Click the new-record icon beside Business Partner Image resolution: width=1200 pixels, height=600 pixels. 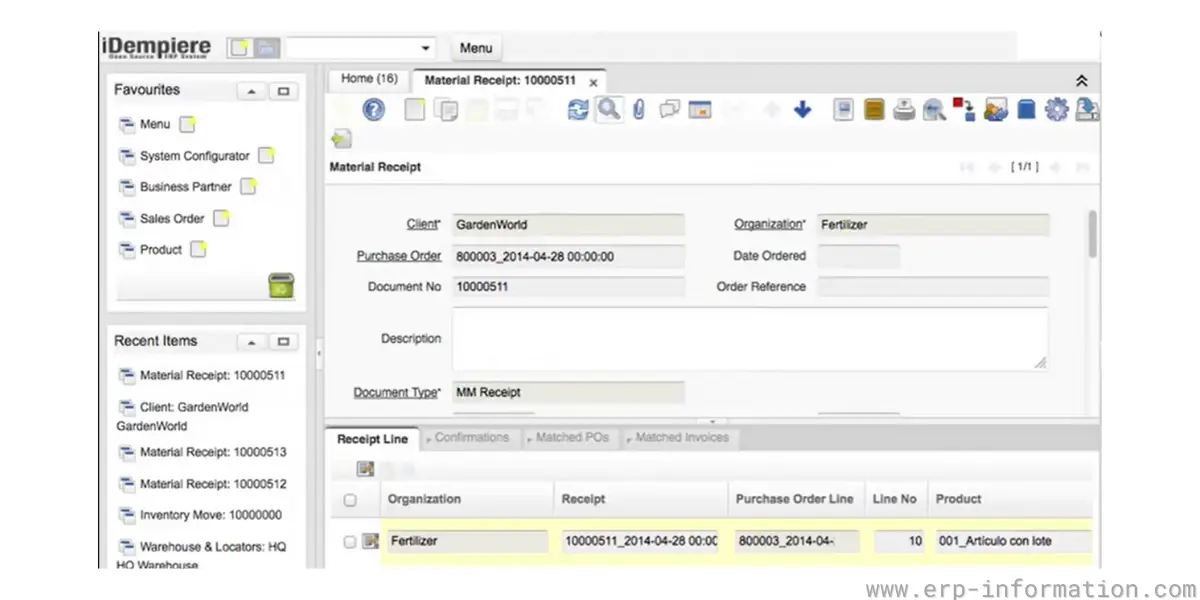click(248, 187)
